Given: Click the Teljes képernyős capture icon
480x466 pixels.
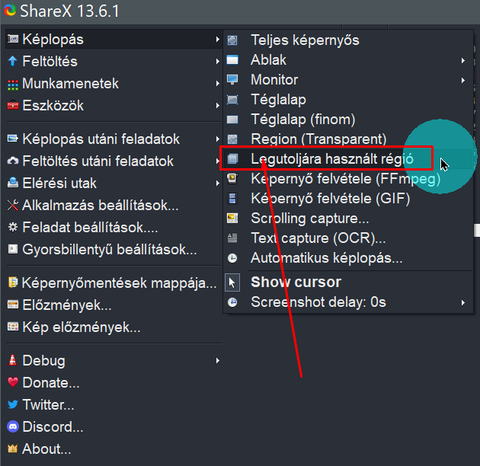Looking at the screenshot, I should click(232, 40).
